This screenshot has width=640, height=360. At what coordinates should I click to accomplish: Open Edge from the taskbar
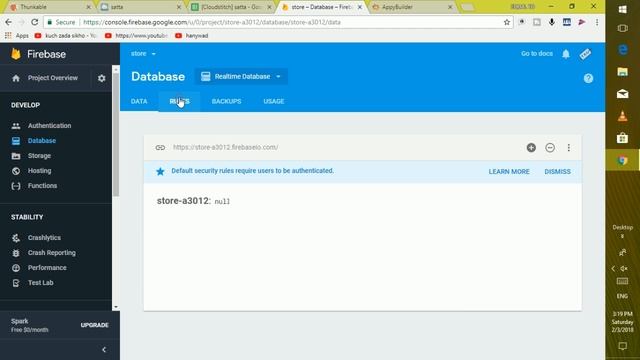[622, 50]
